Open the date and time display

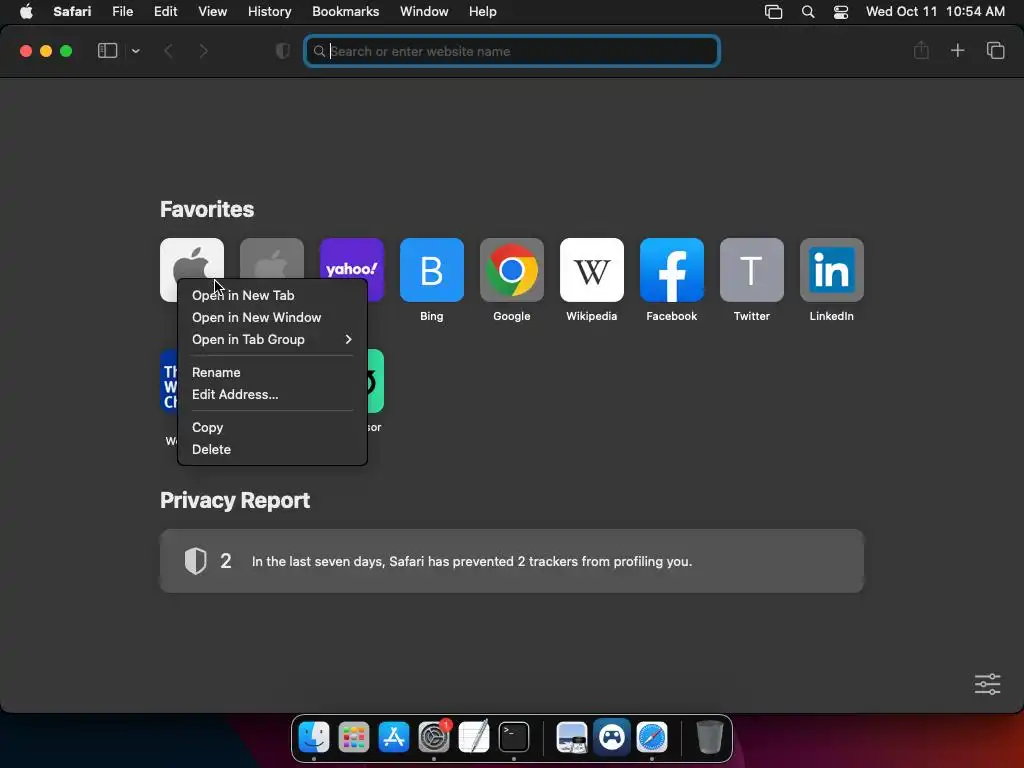pos(935,11)
